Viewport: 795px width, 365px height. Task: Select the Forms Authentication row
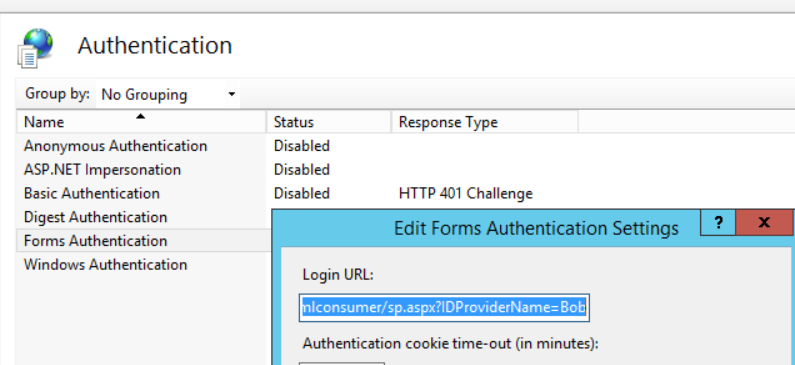[143, 241]
